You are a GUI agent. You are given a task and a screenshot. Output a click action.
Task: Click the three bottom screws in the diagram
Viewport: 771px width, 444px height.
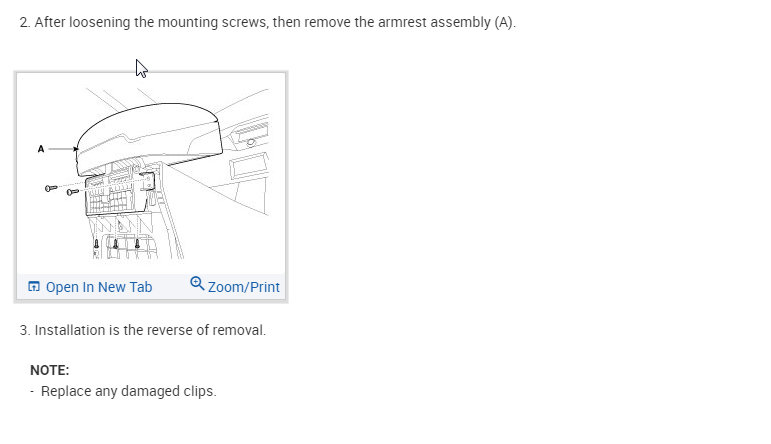(116, 243)
